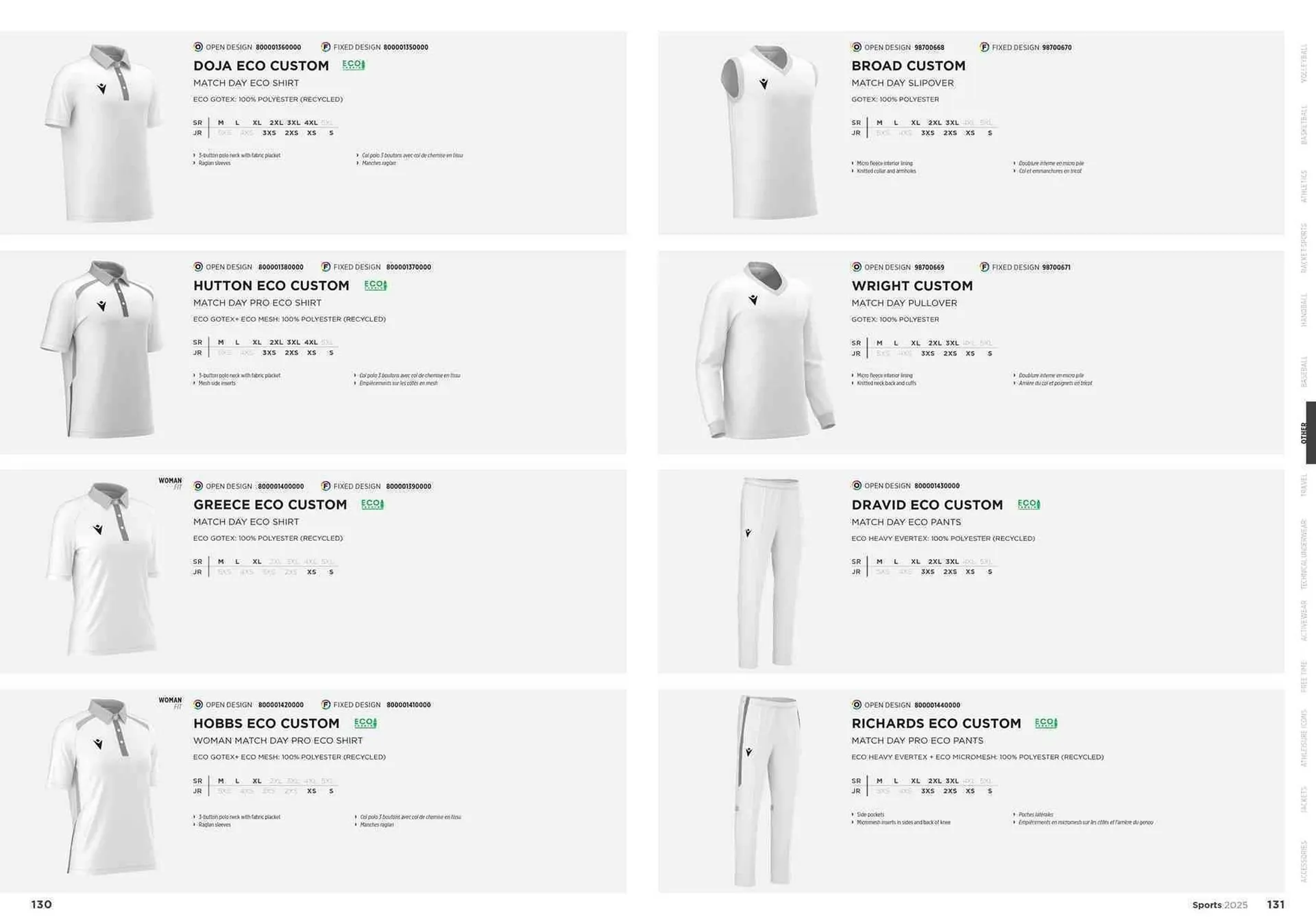Open the Wright Custom product title
Viewport: 1316px width, 924px height.
[912, 286]
